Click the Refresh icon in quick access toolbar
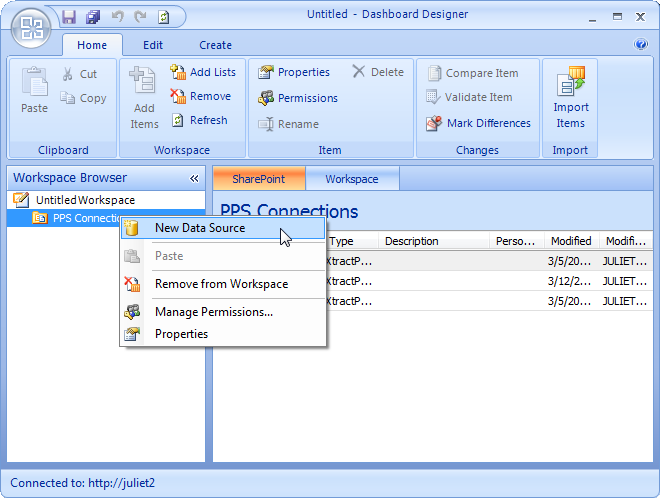Screen dimensions: 660x498 (x=163, y=17)
